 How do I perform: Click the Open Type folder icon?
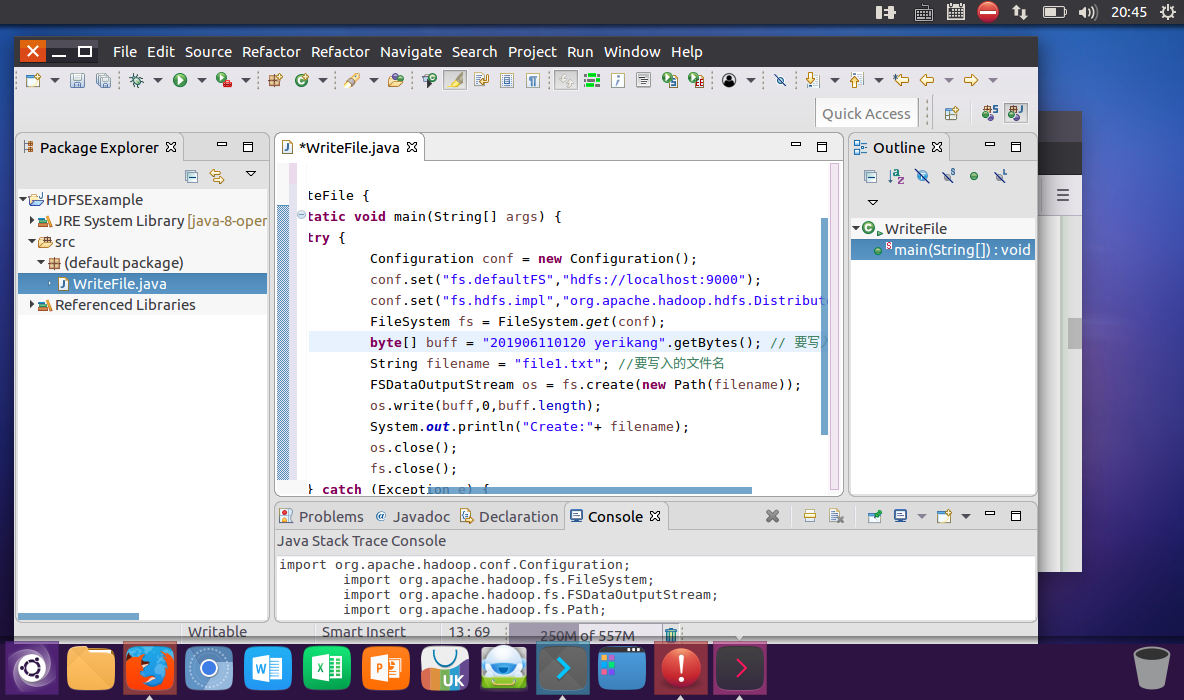tap(396, 80)
